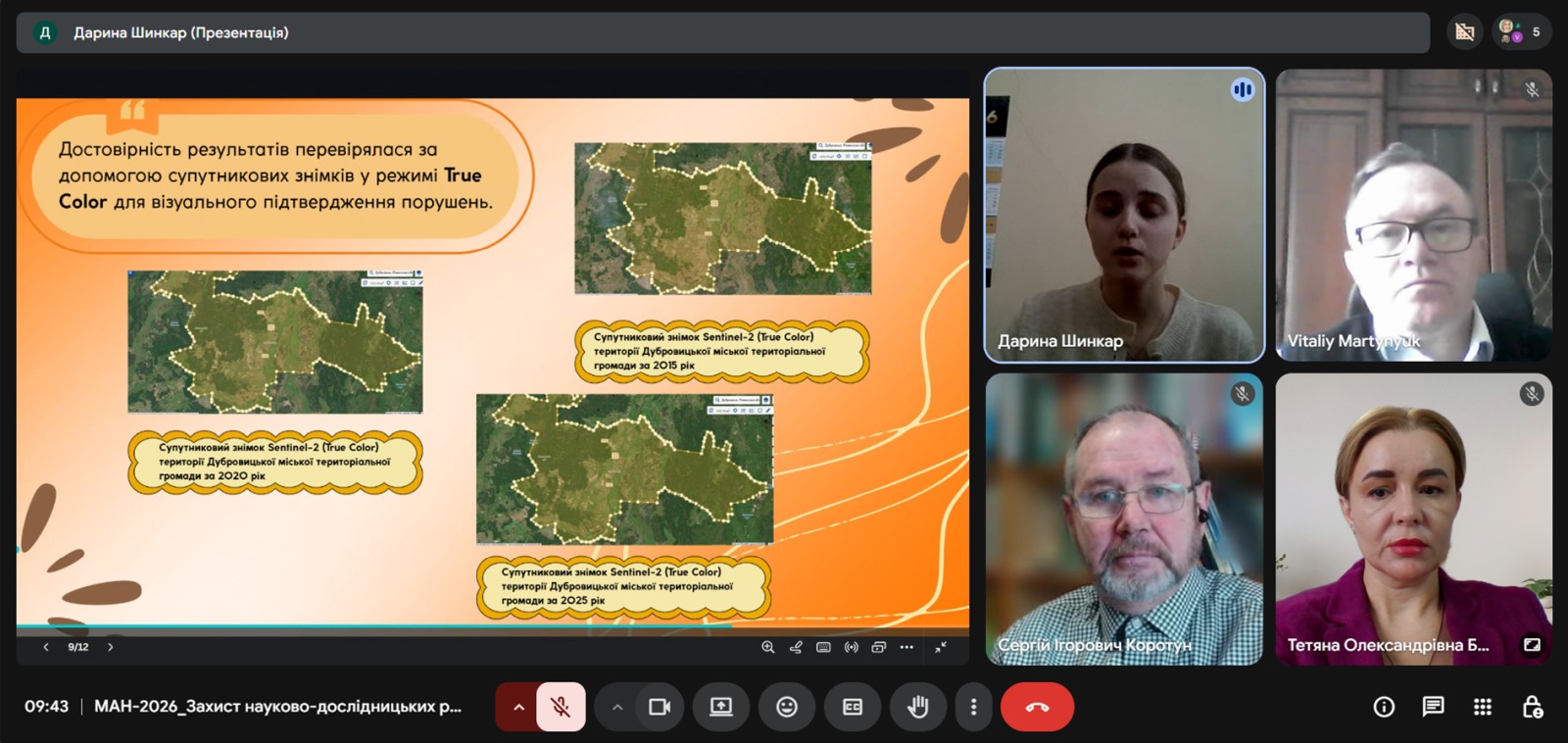
Task: Share your screen with Present now
Action: [721, 707]
